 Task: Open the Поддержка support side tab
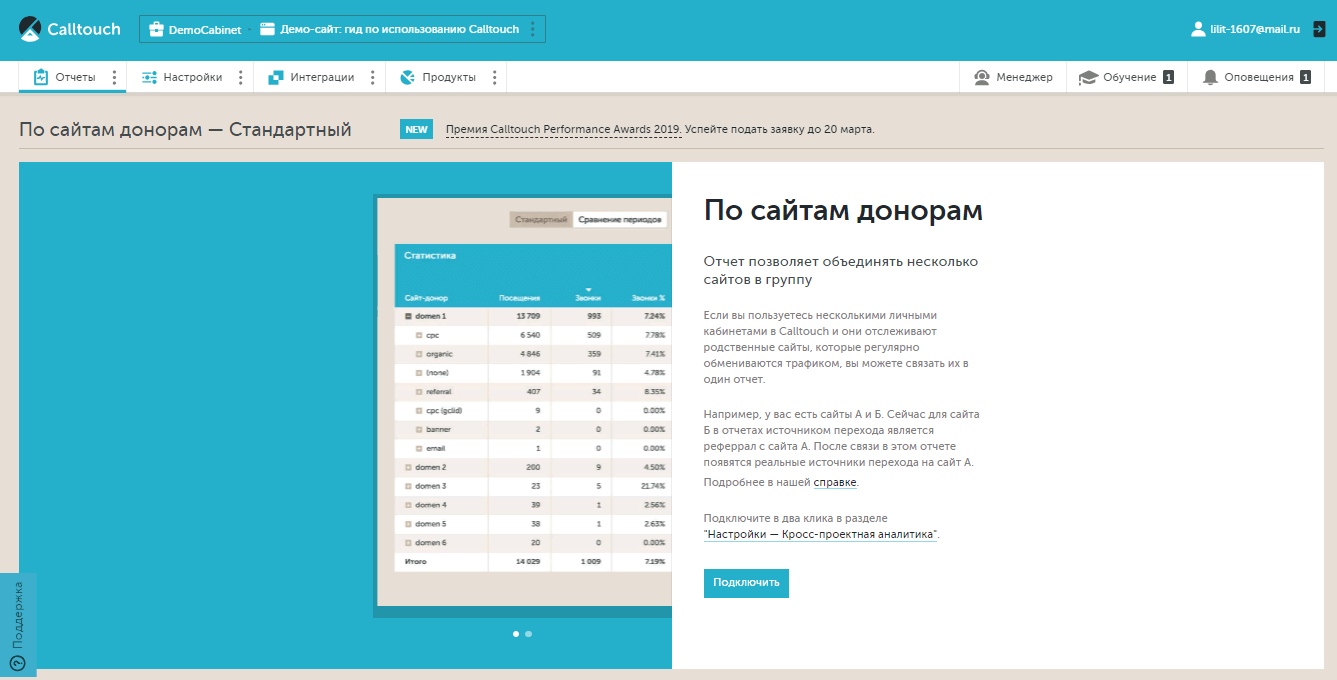tap(17, 624)
